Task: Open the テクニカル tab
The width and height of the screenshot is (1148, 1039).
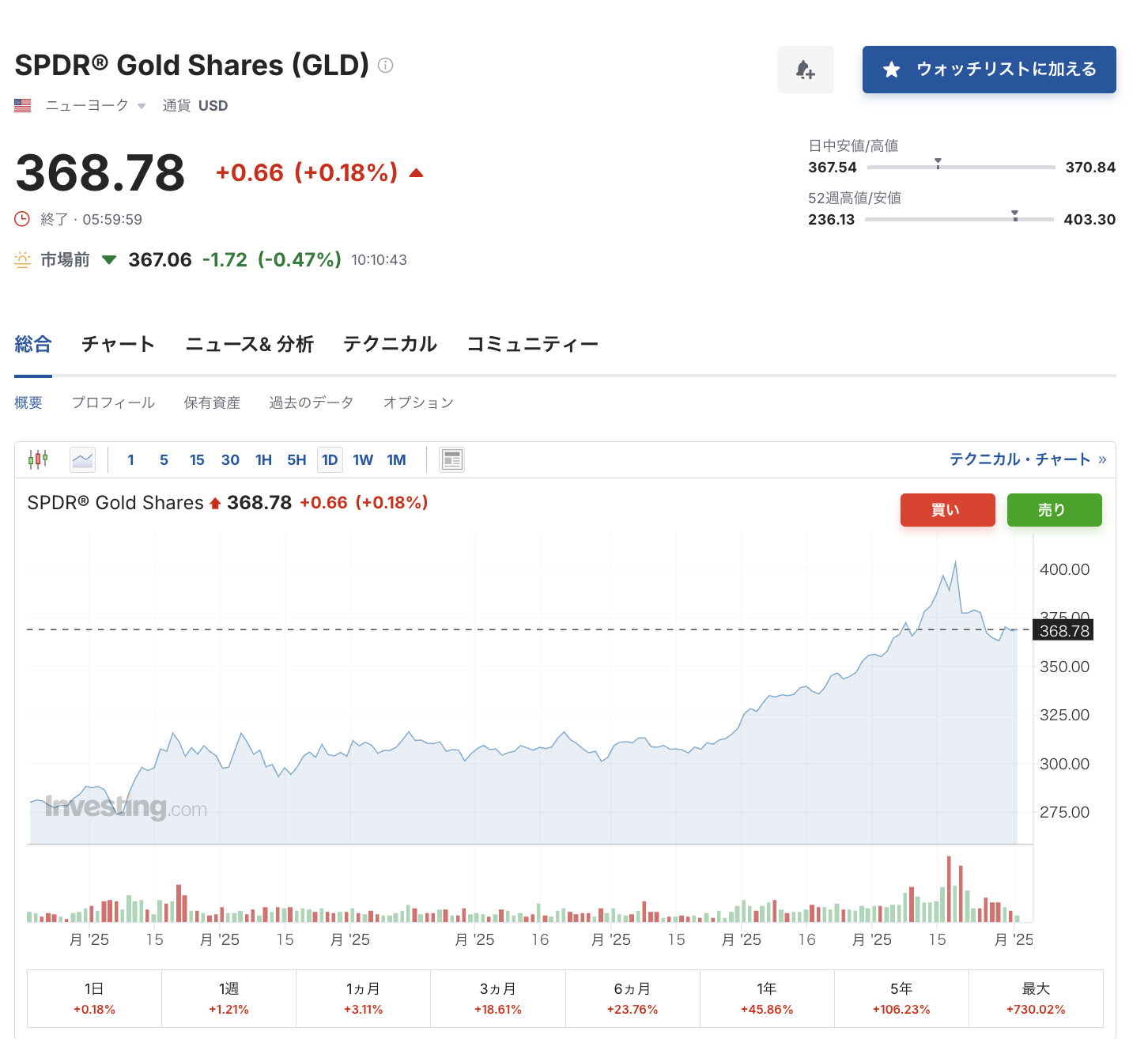Action: tap(390, 344)
